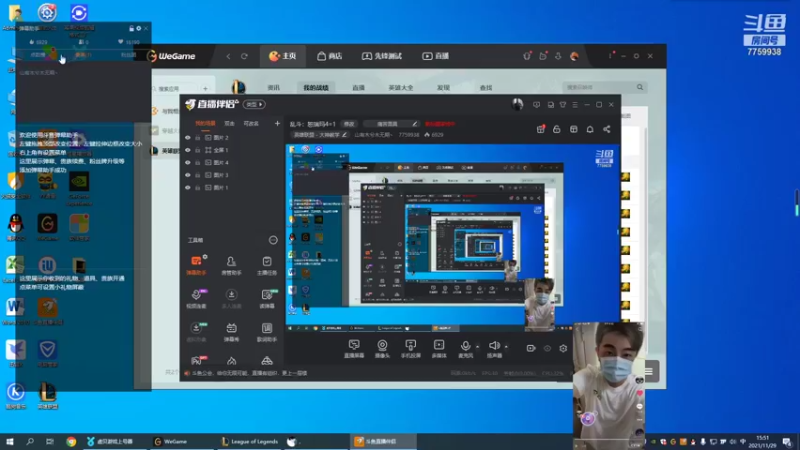Switch to the second scene tab
The image size is (800, 450).
click(x=230, y=123)
